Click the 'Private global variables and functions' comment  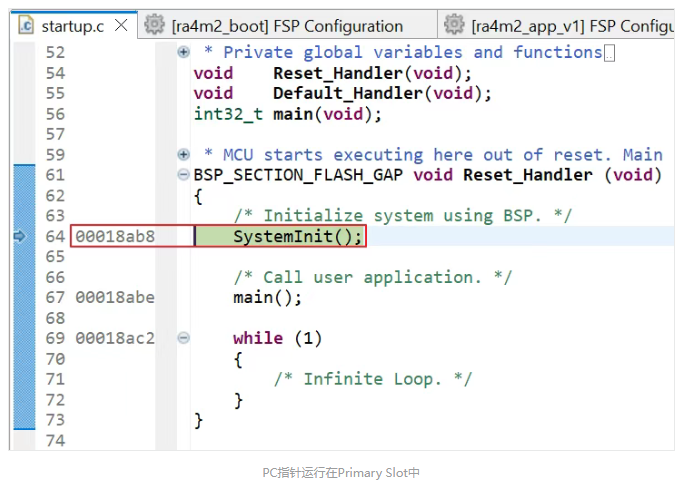(404, 53)
